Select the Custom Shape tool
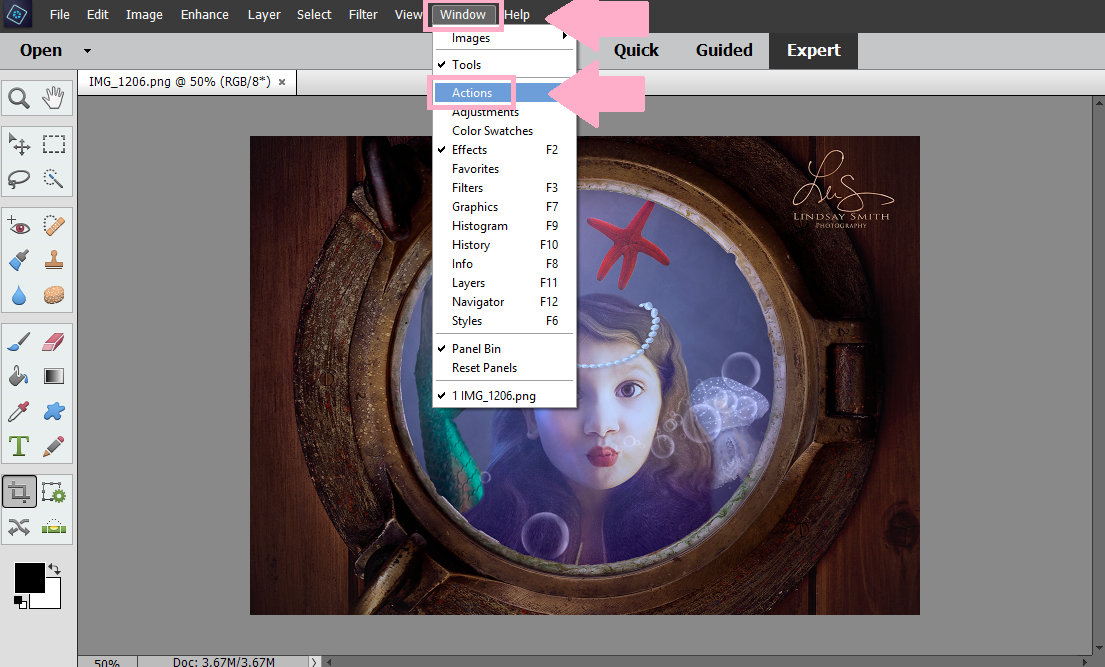1105x667 pixels. [x=54, y=411]
